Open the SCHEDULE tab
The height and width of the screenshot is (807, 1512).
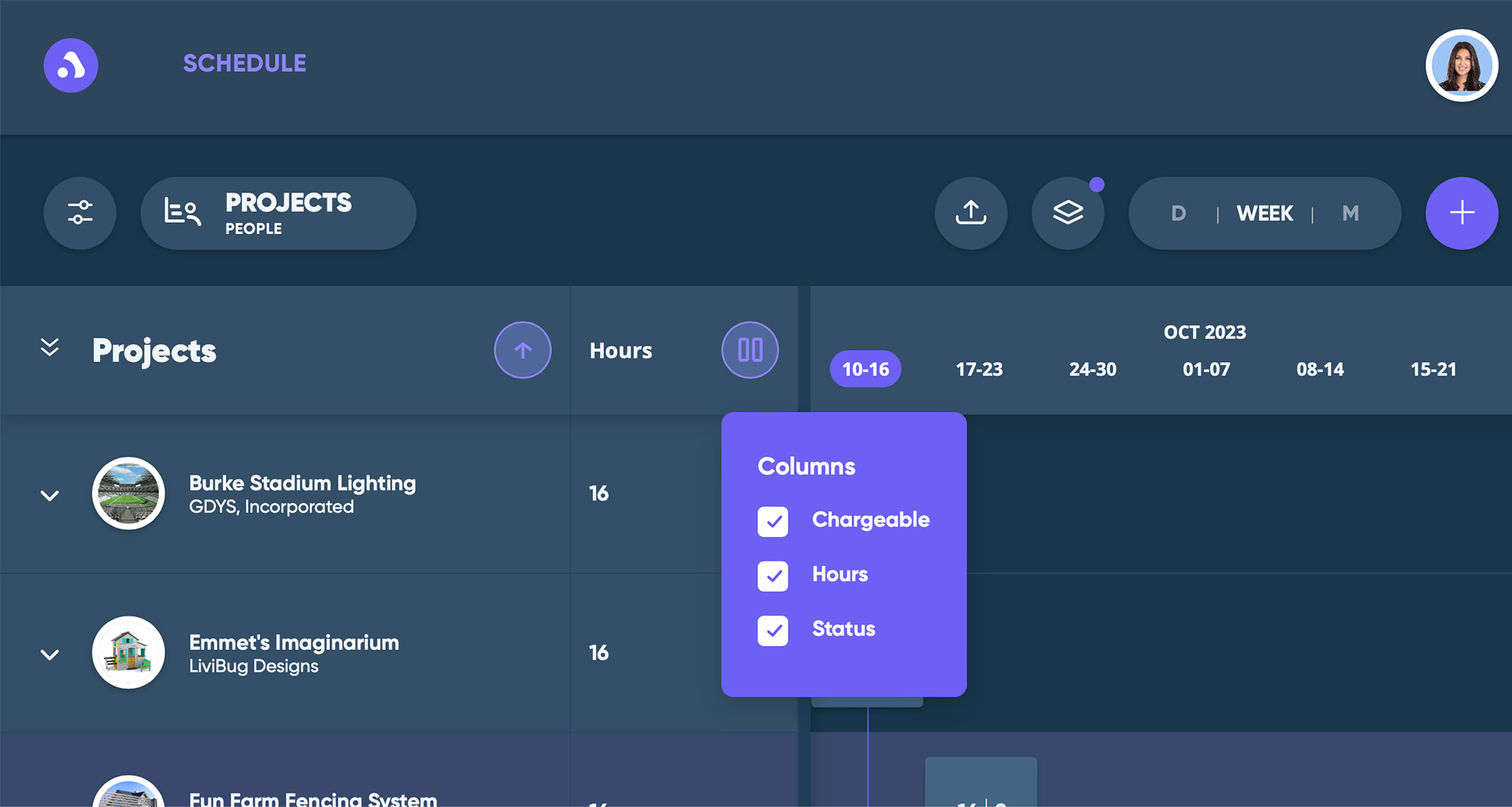click(245, 63)
